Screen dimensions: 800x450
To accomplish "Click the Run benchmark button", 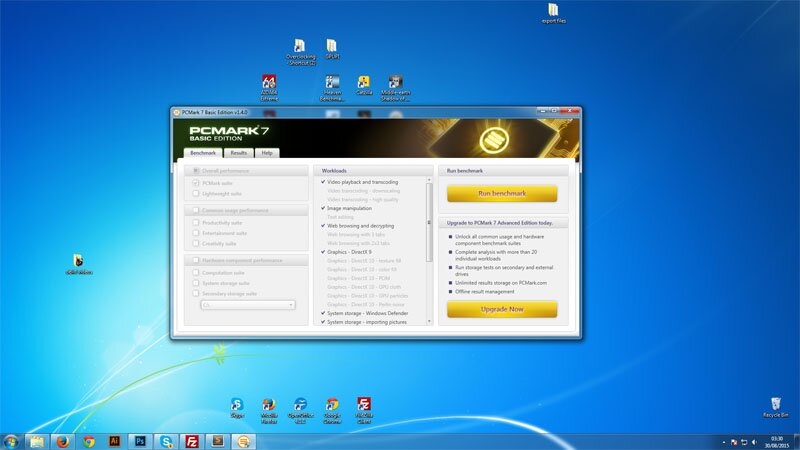I will (x=502, y=193).
